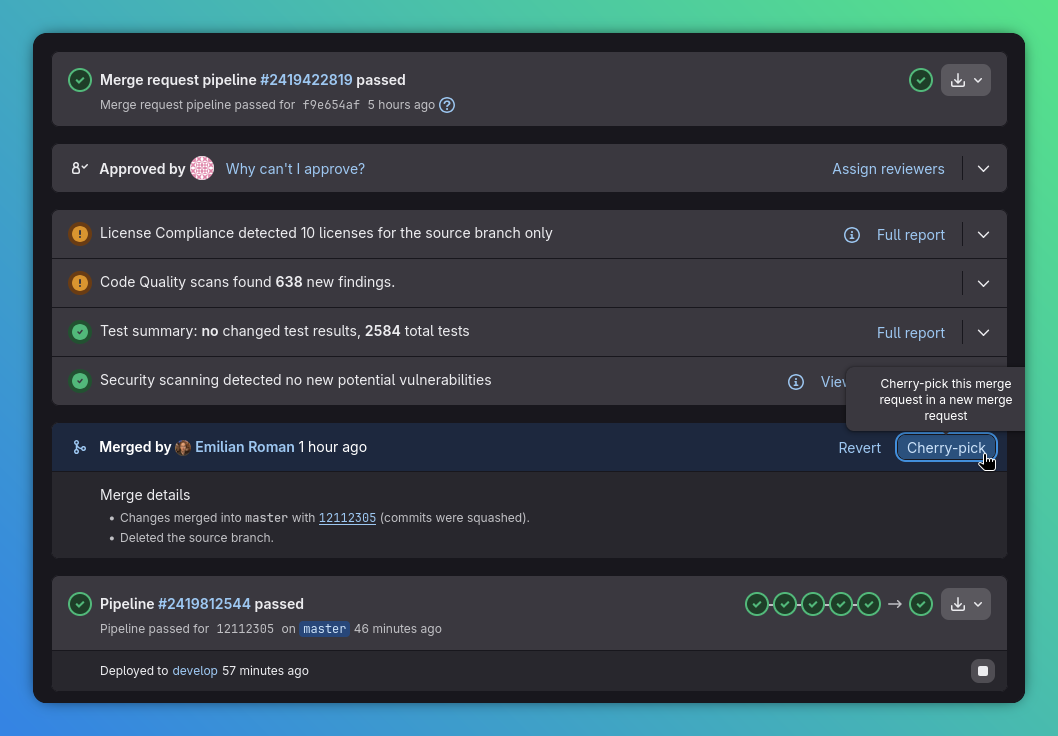Screen dimensions: 1058x736
Task: Click the License Compliance info icon
Action: [x=851, y=235]
